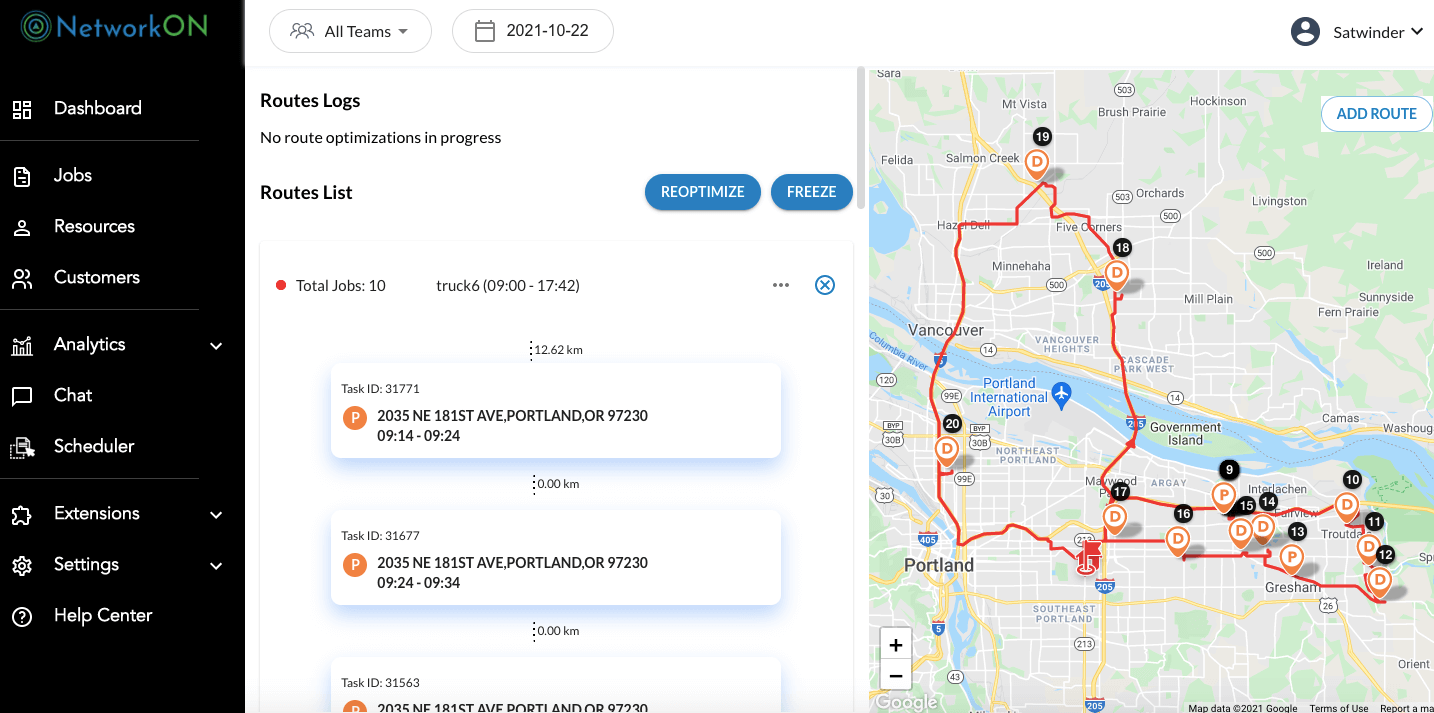
Task: Open Customers using its sidebar icon
Action: click(22, 277)
